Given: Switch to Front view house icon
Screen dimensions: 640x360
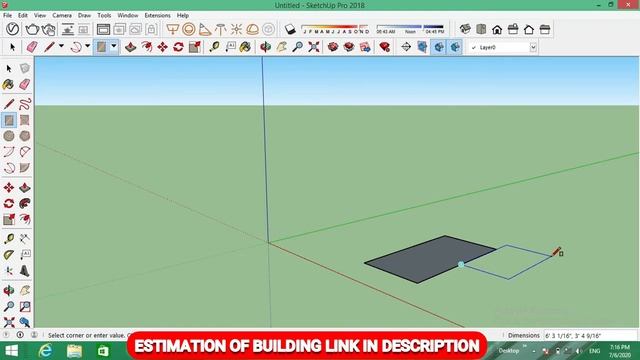Looking at the screenshot, I should [x=497, y=29].
